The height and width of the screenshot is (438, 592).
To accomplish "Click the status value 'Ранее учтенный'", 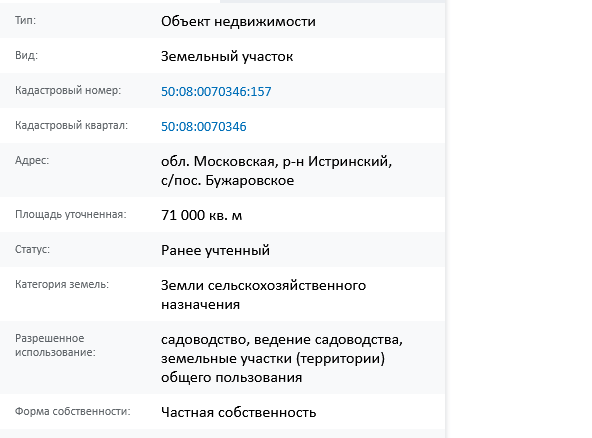I will coord(215,250).
